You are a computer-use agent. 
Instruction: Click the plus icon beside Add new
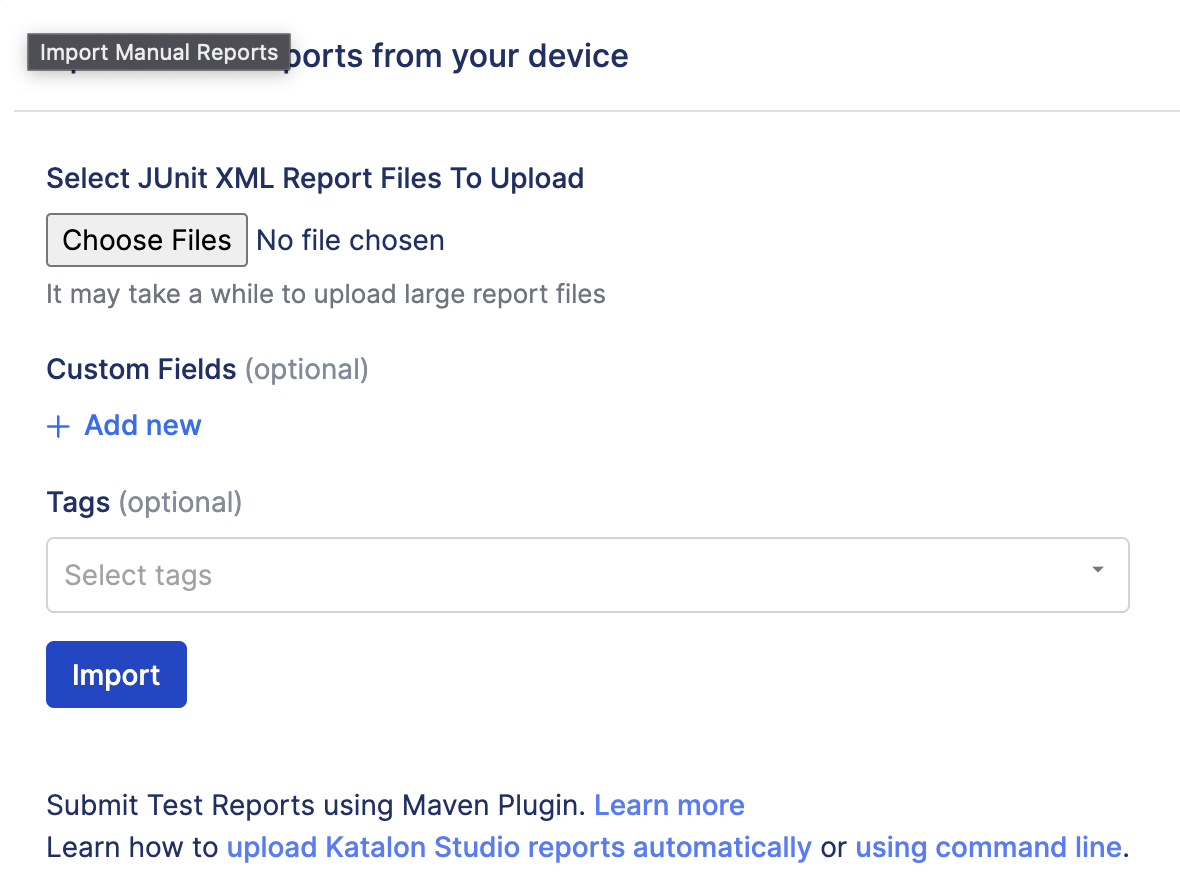59,426
